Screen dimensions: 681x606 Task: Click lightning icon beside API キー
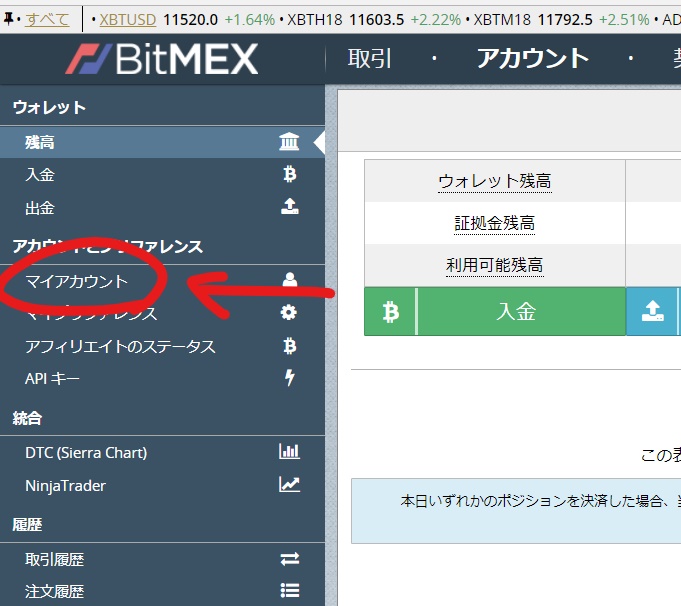coord(290,378)
